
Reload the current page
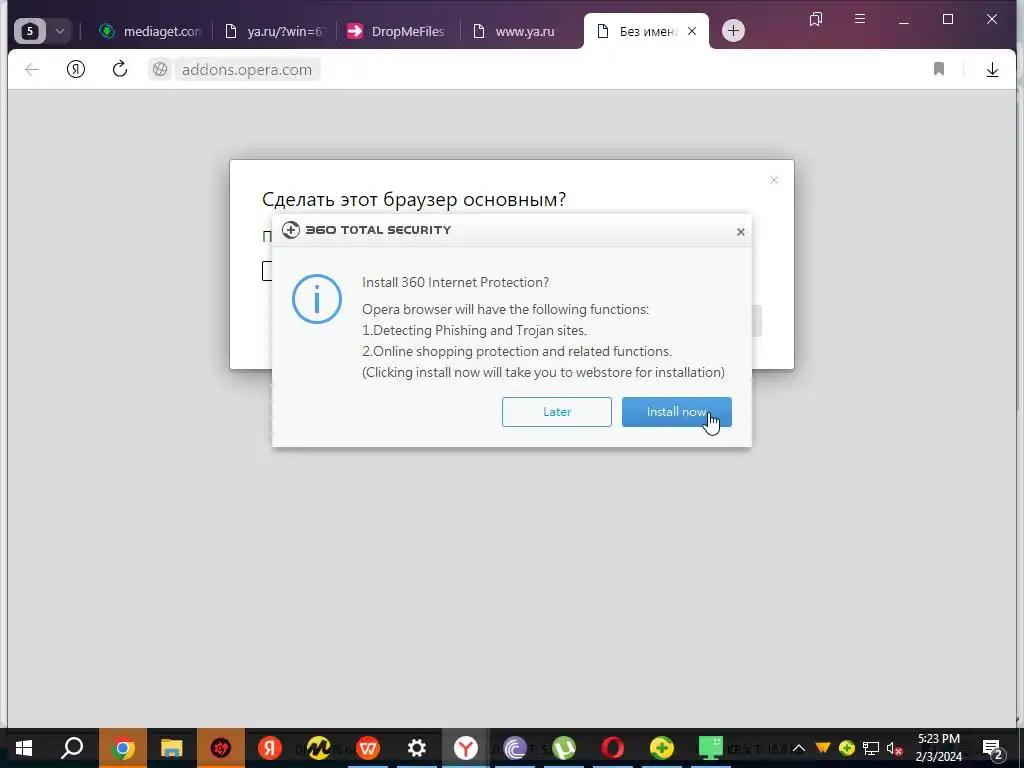[x=120, y=69]
